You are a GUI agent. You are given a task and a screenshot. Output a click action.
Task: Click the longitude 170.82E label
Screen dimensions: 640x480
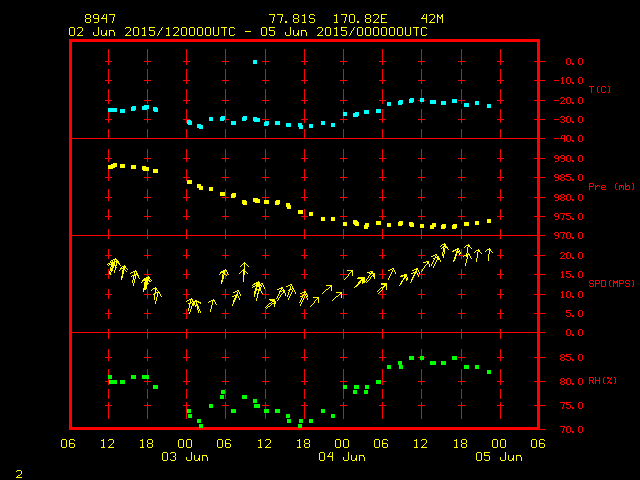(360, 19)
